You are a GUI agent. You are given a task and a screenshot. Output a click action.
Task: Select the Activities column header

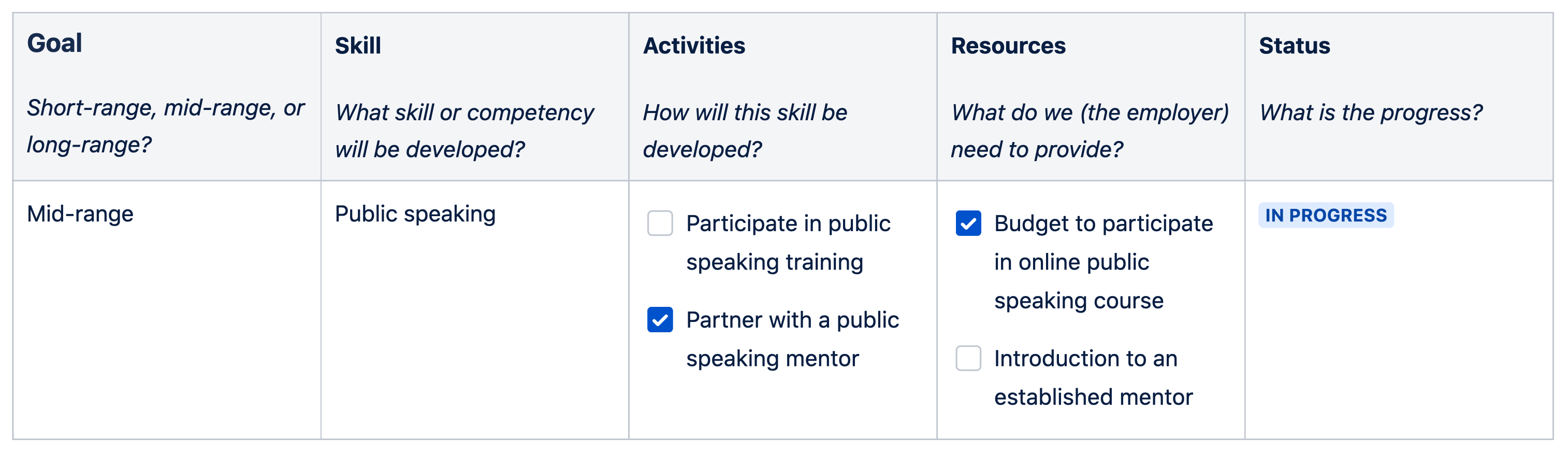pos(694,46)
